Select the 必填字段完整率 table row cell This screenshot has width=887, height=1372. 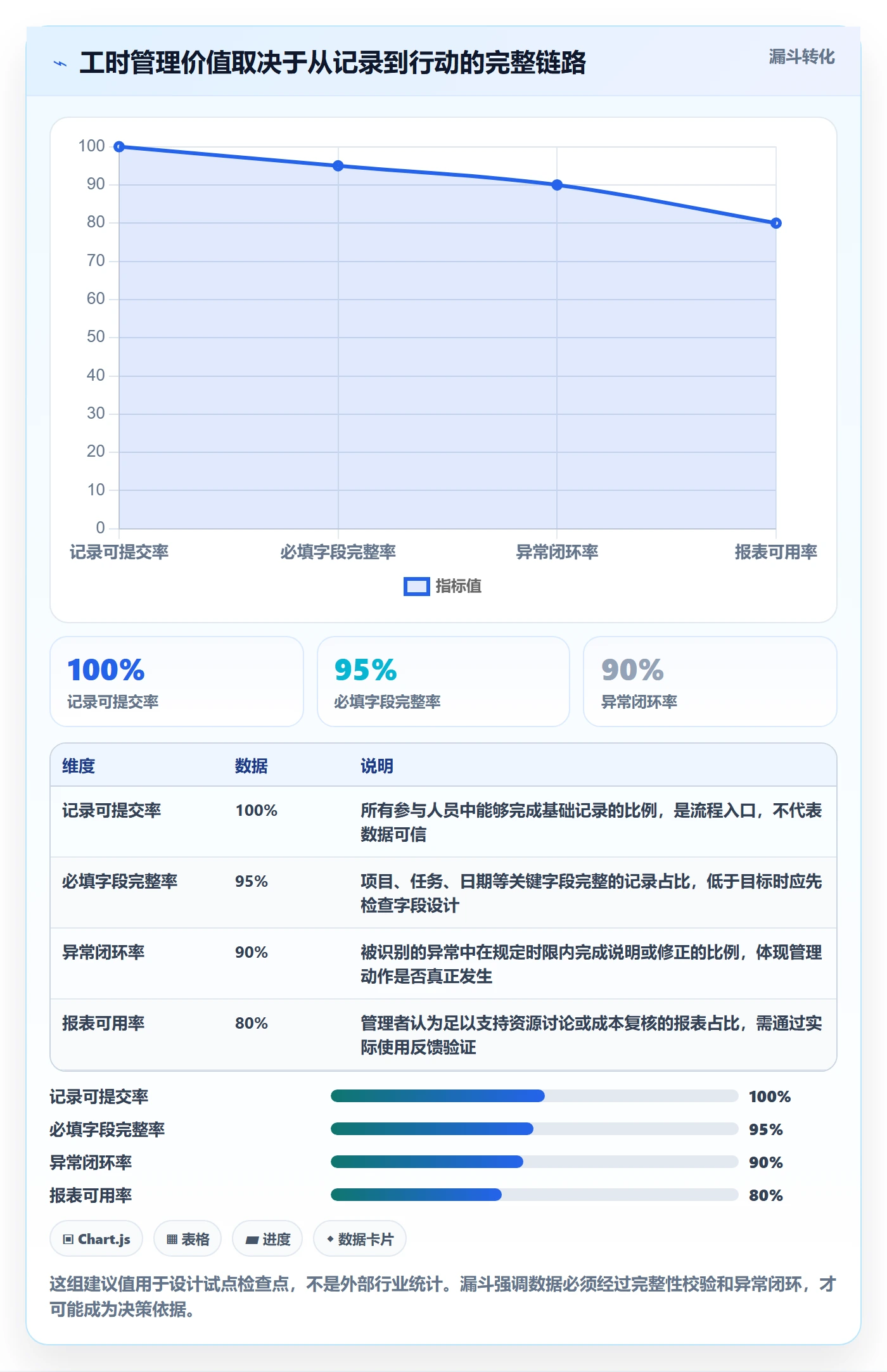click(120, 881)
